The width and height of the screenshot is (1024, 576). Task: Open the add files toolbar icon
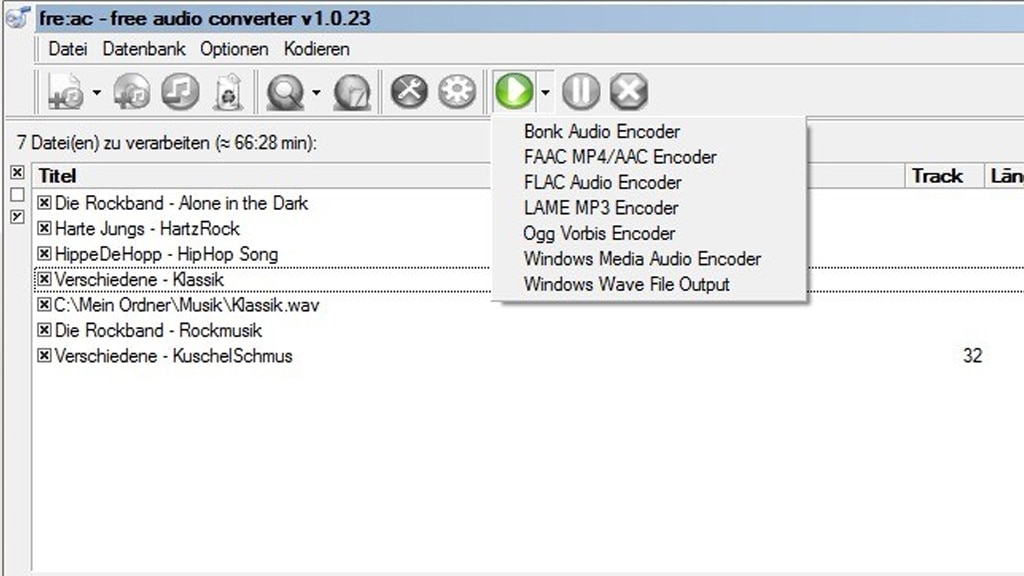click(66, 91)
